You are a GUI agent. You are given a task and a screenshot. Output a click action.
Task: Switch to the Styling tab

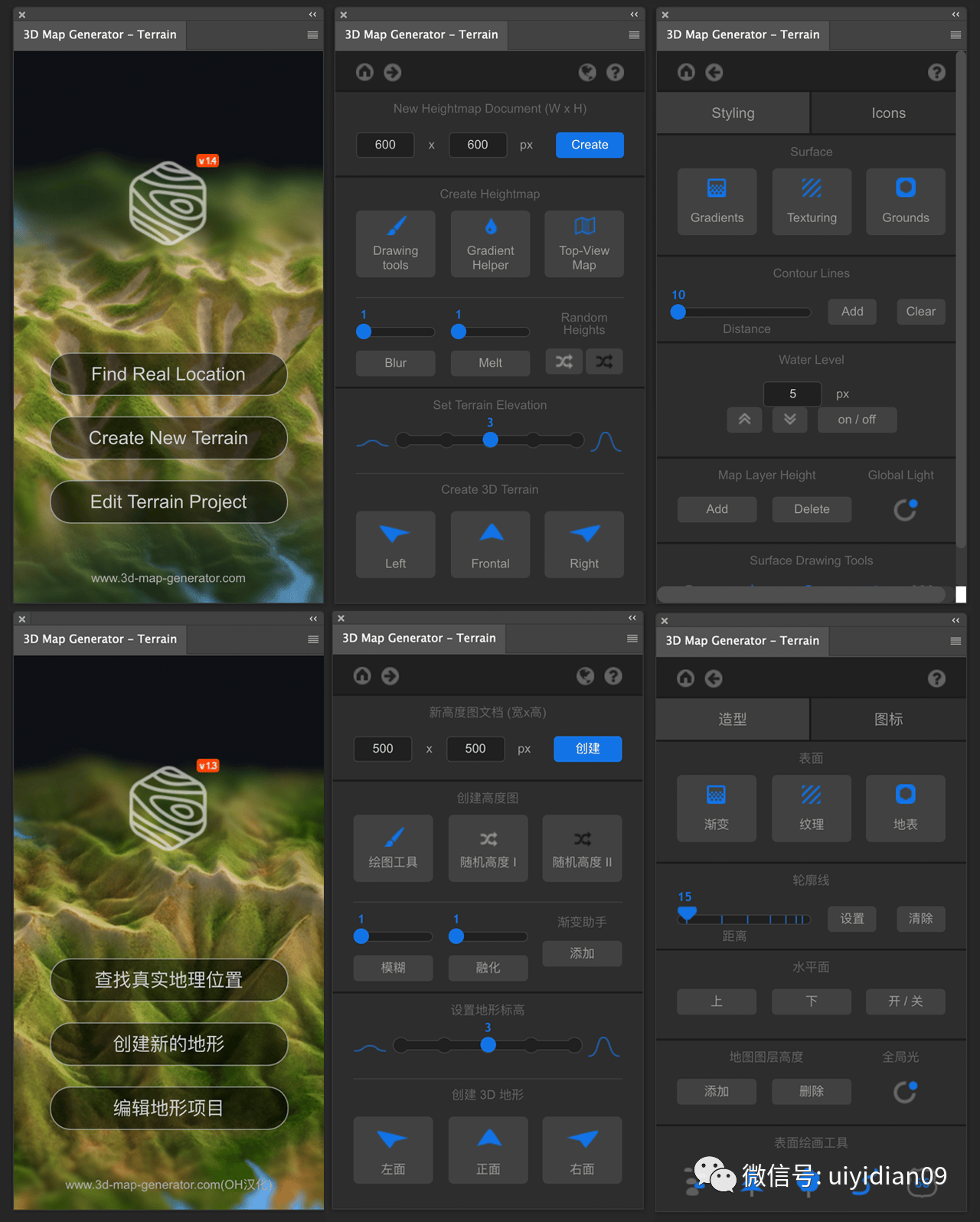tap(733, 113)
